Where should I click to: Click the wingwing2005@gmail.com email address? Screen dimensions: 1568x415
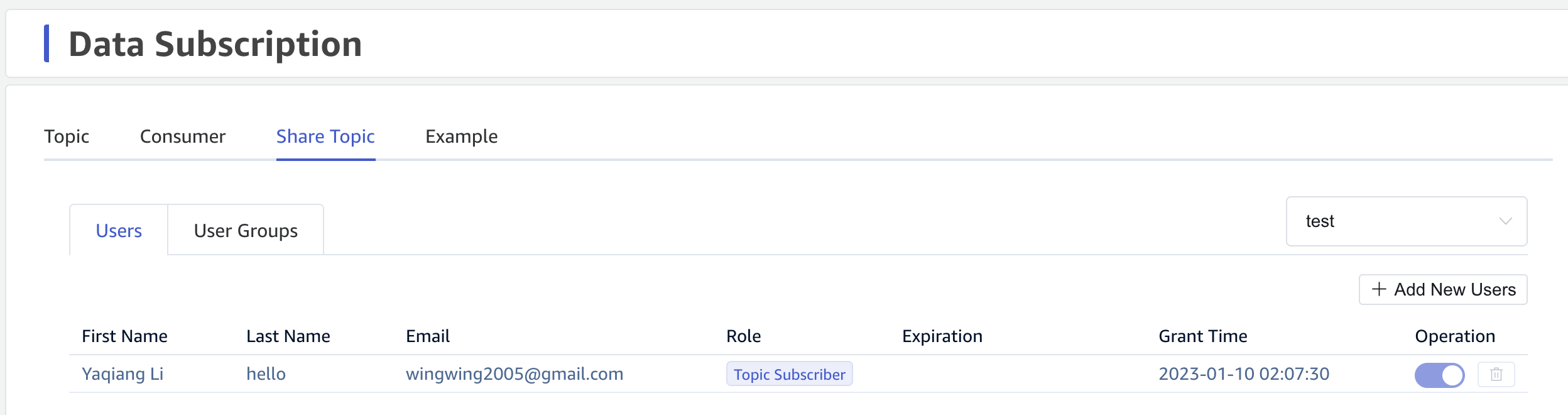click(x=514, y=374)
